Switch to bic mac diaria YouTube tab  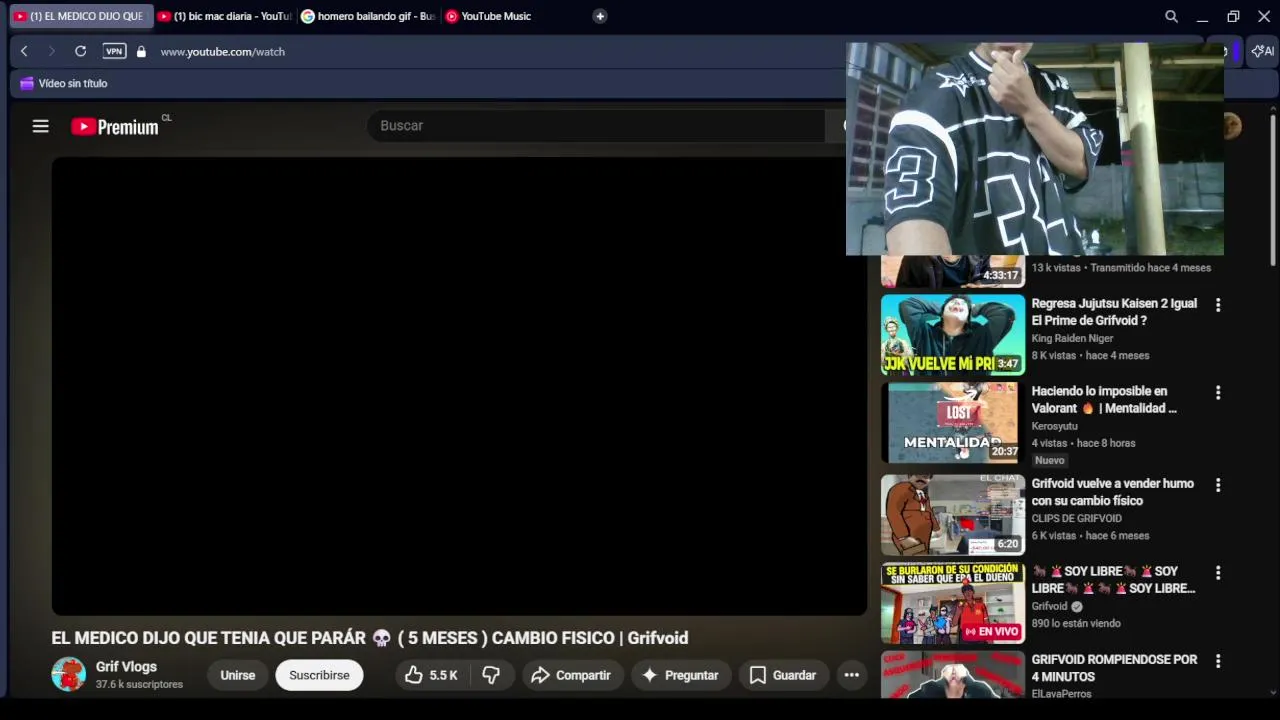pyautogui.click(x=225, y=16)
